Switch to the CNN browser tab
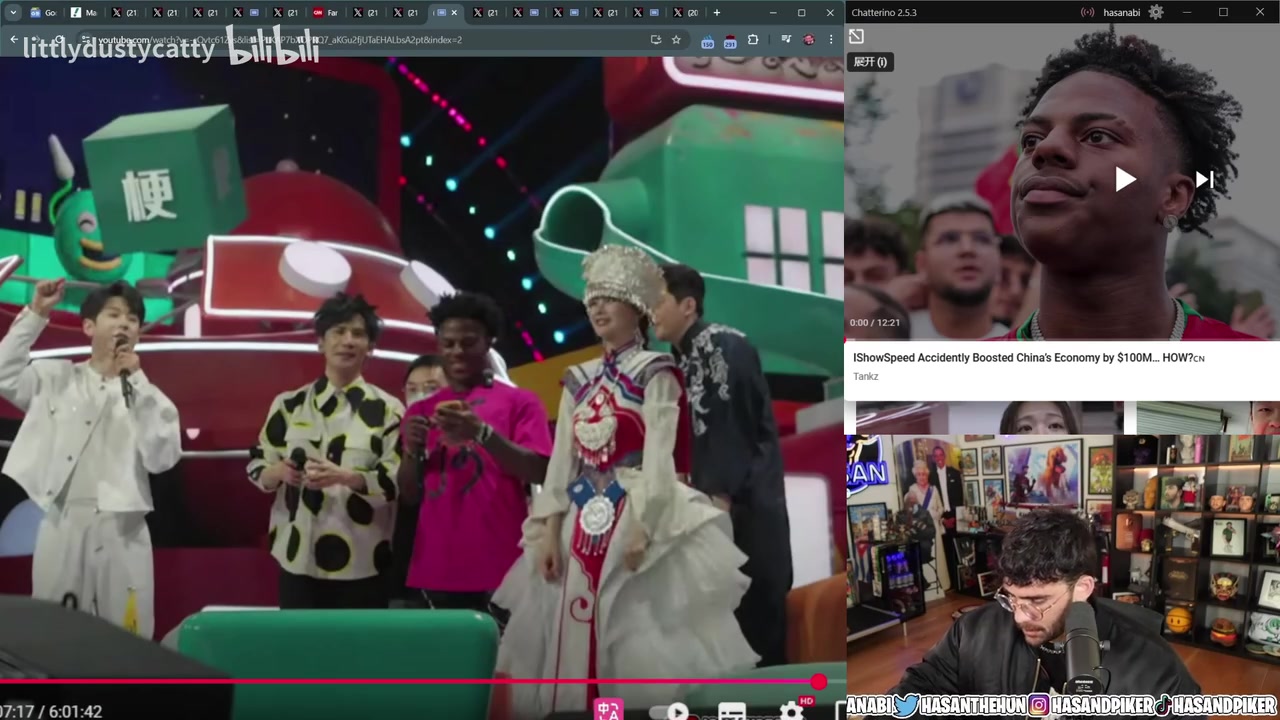This screenshot has width=1280, height=720. pyautogui.click(x=325, y=13)
